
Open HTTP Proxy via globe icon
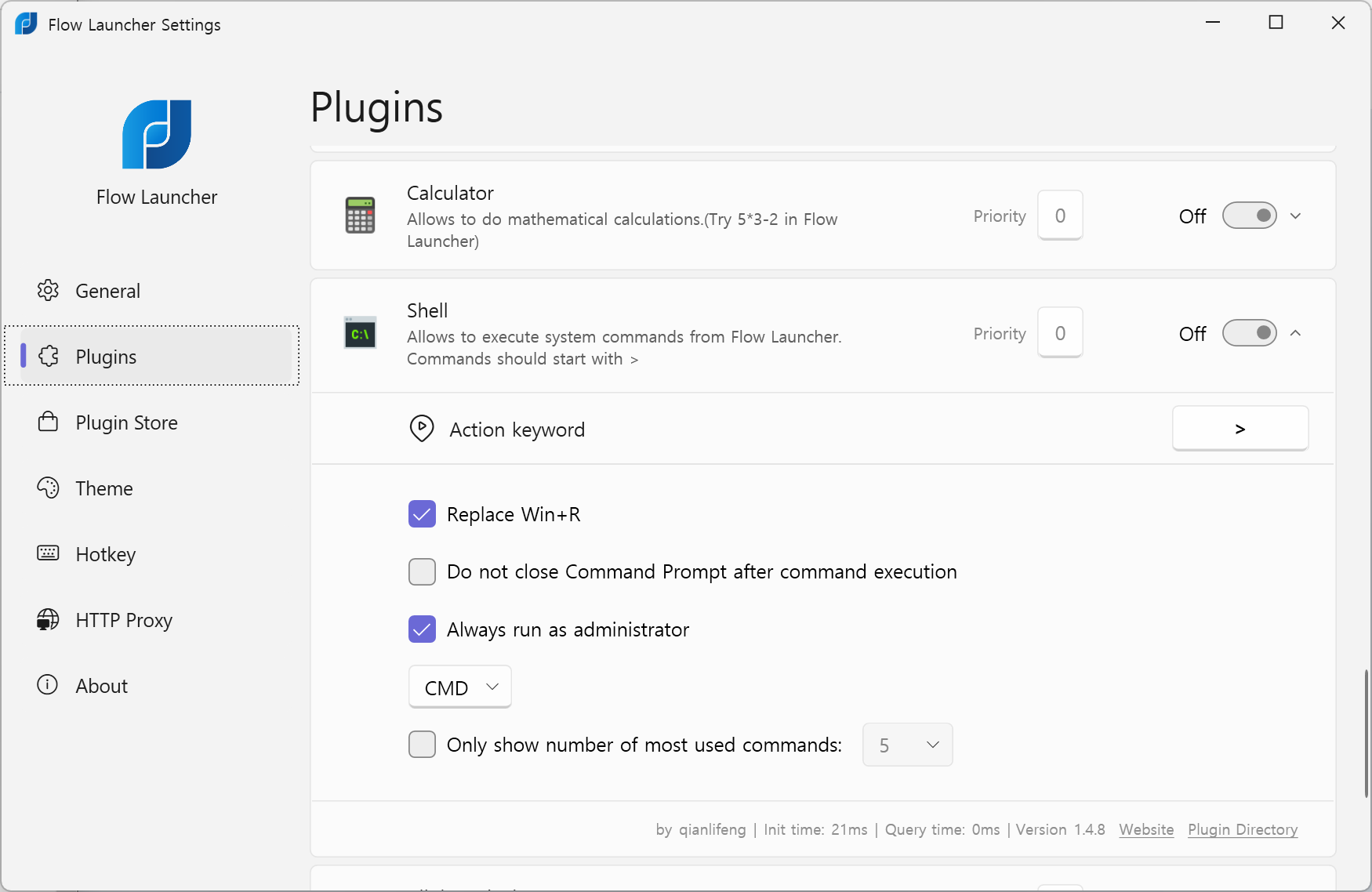pyautogui.click(x=48, y=619)
